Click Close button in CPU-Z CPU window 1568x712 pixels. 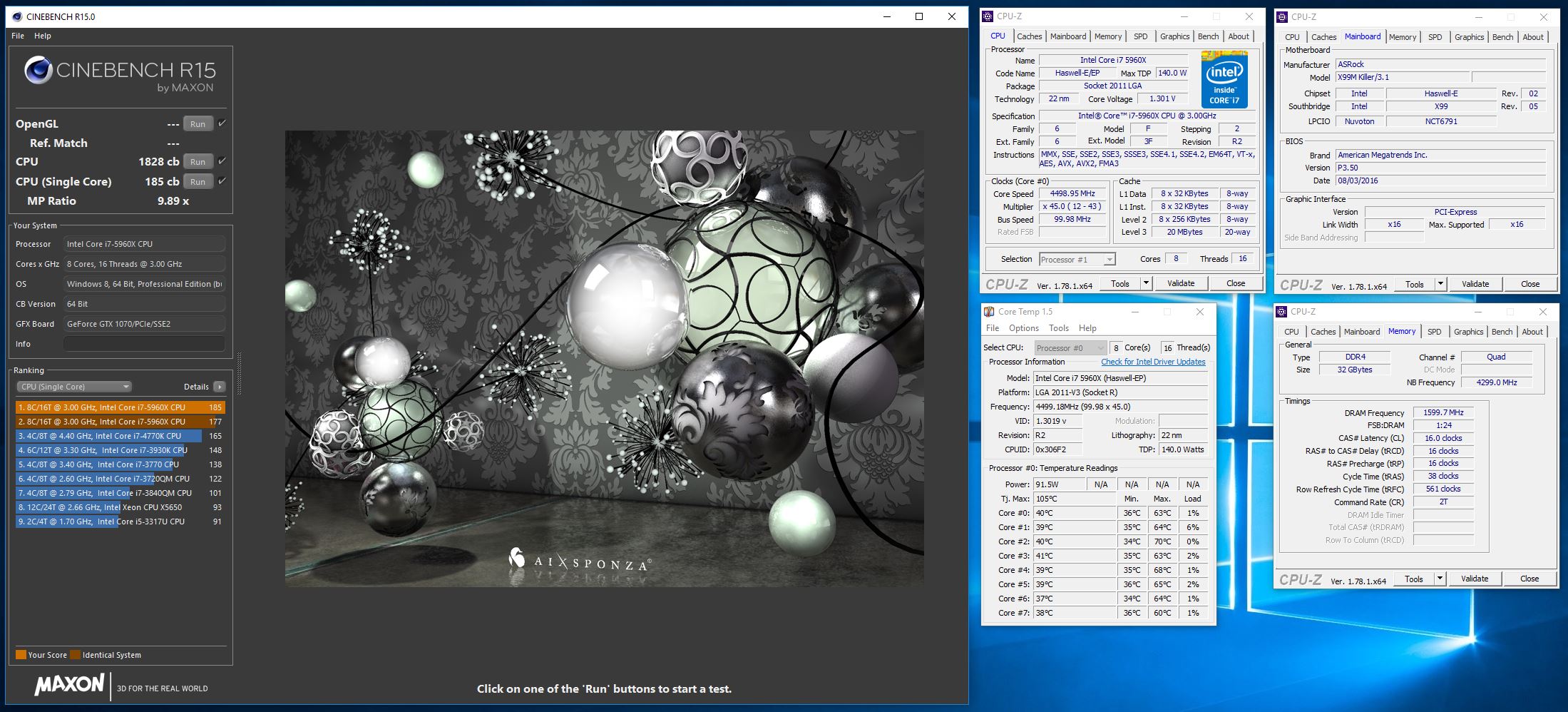coord(1236,283)
